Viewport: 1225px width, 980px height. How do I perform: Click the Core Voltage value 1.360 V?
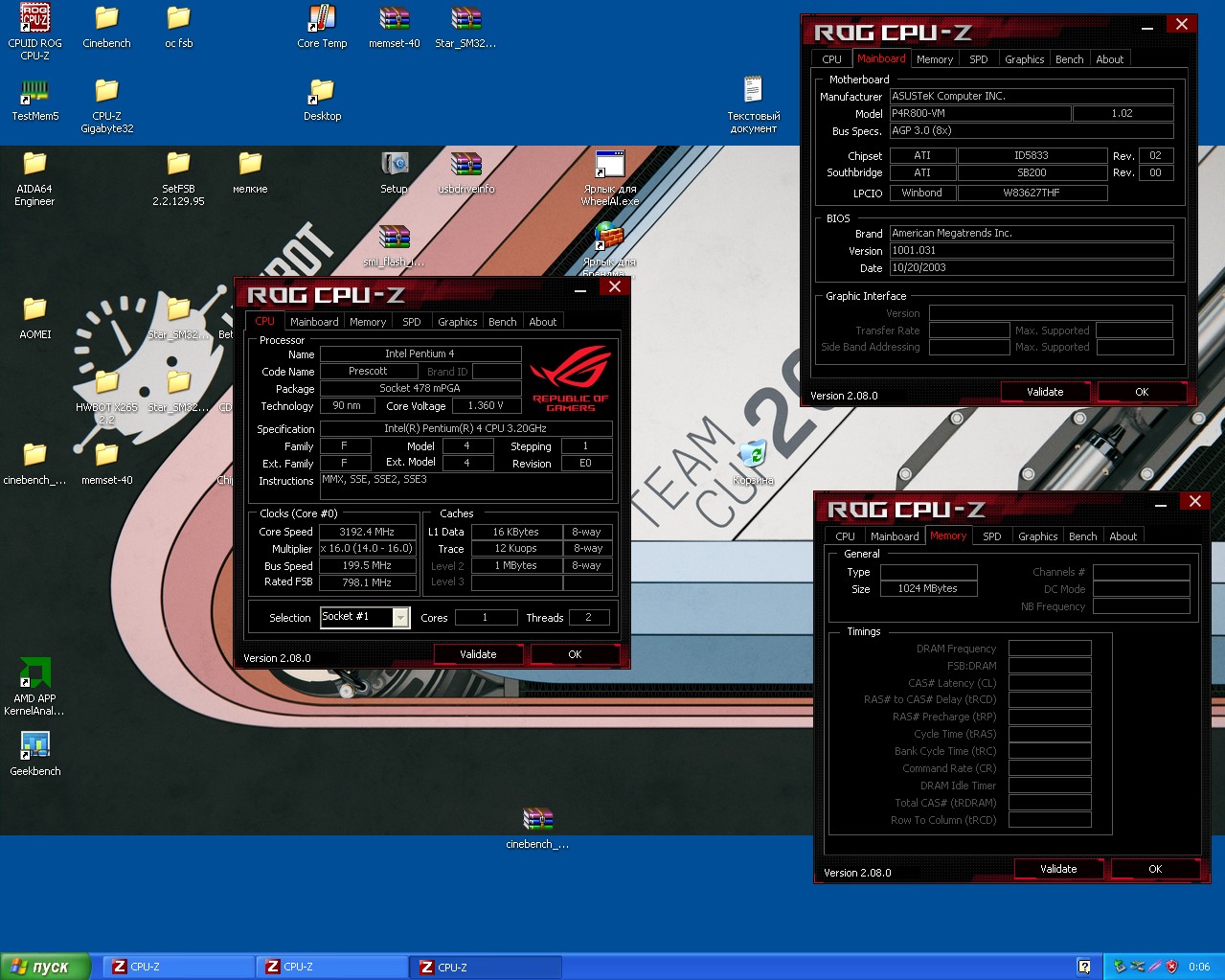[x=487, y=405]
